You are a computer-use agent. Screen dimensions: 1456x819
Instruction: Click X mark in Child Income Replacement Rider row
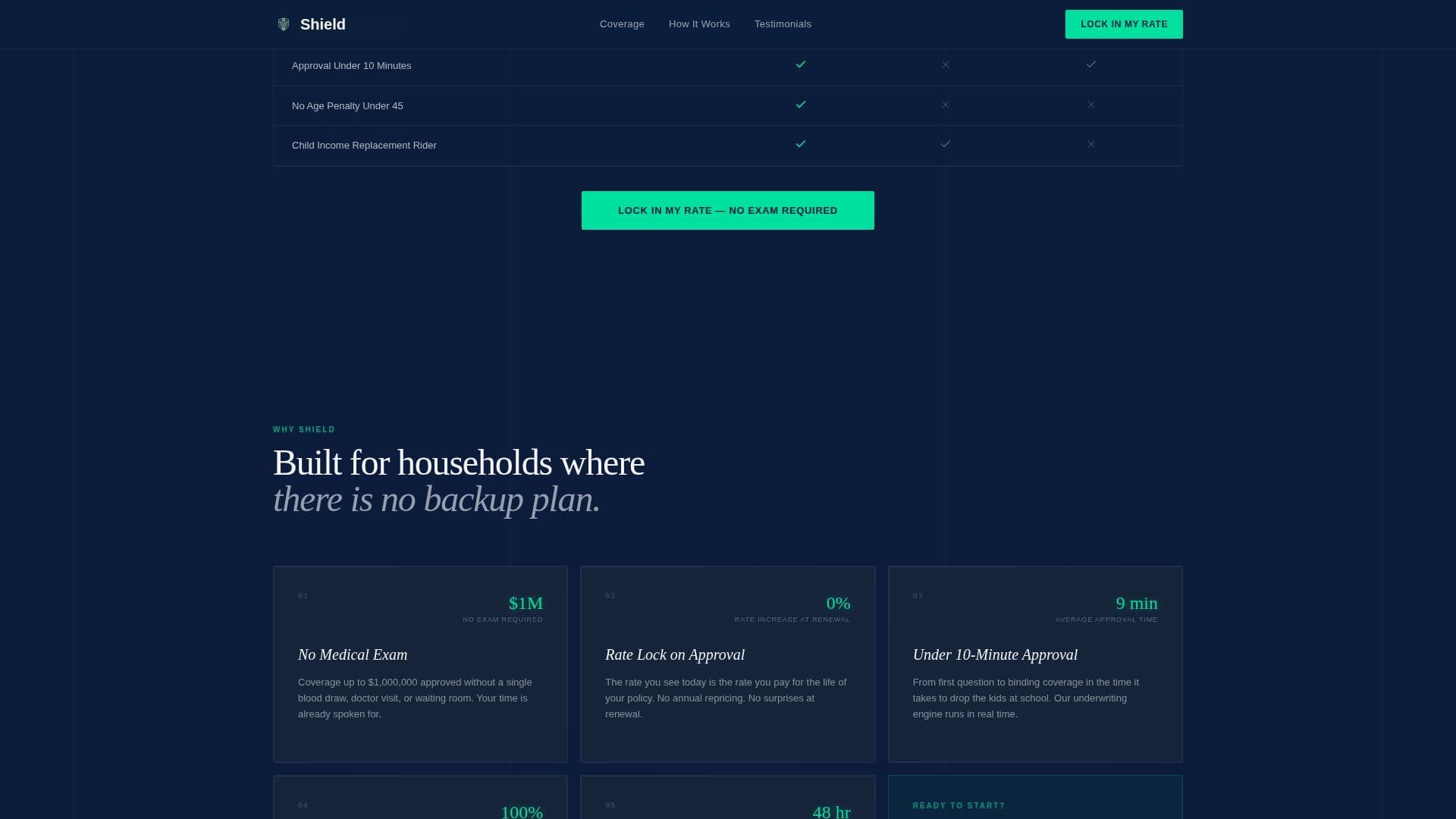[x=1091, y=145]
